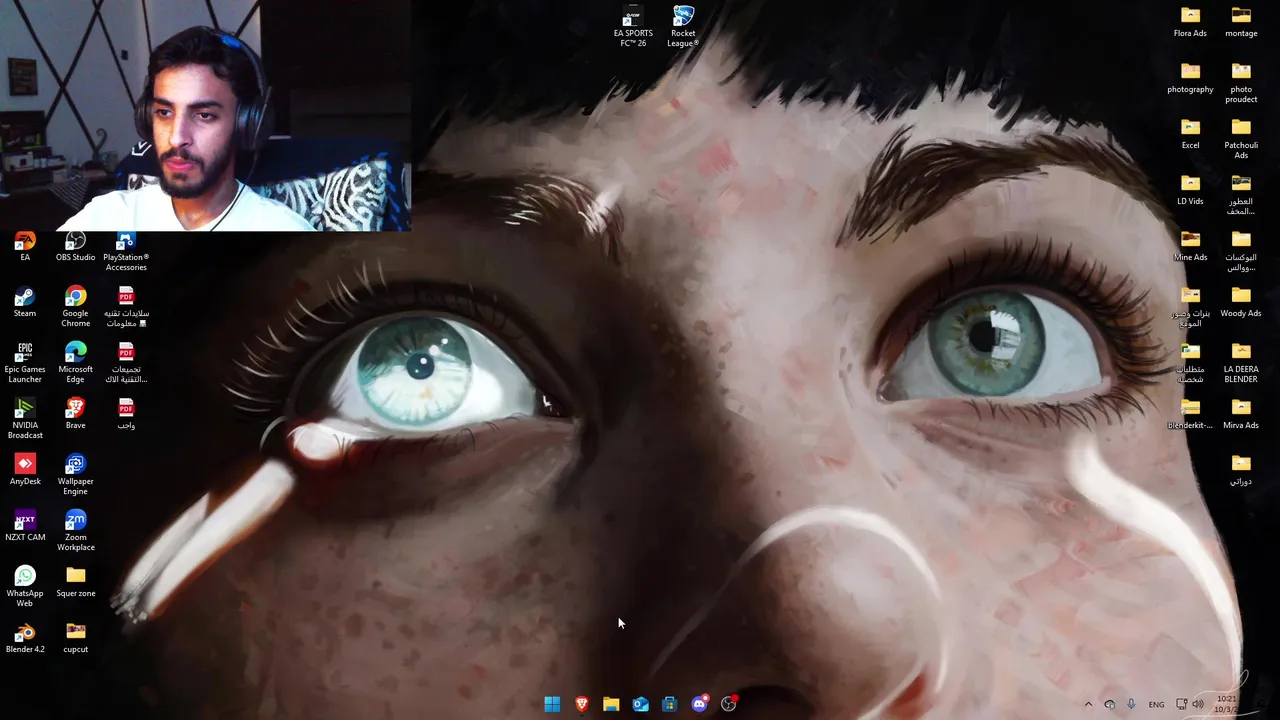Select the Mirva Ads folder
Image resolution: width=1280 pixels, height=720 pixels.
1241,414
